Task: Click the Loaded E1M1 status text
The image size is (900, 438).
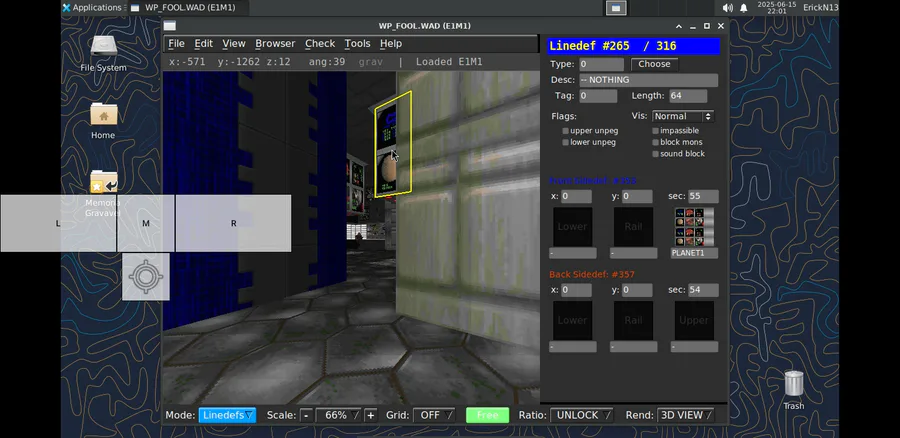Action: click(x=449, y=62)
